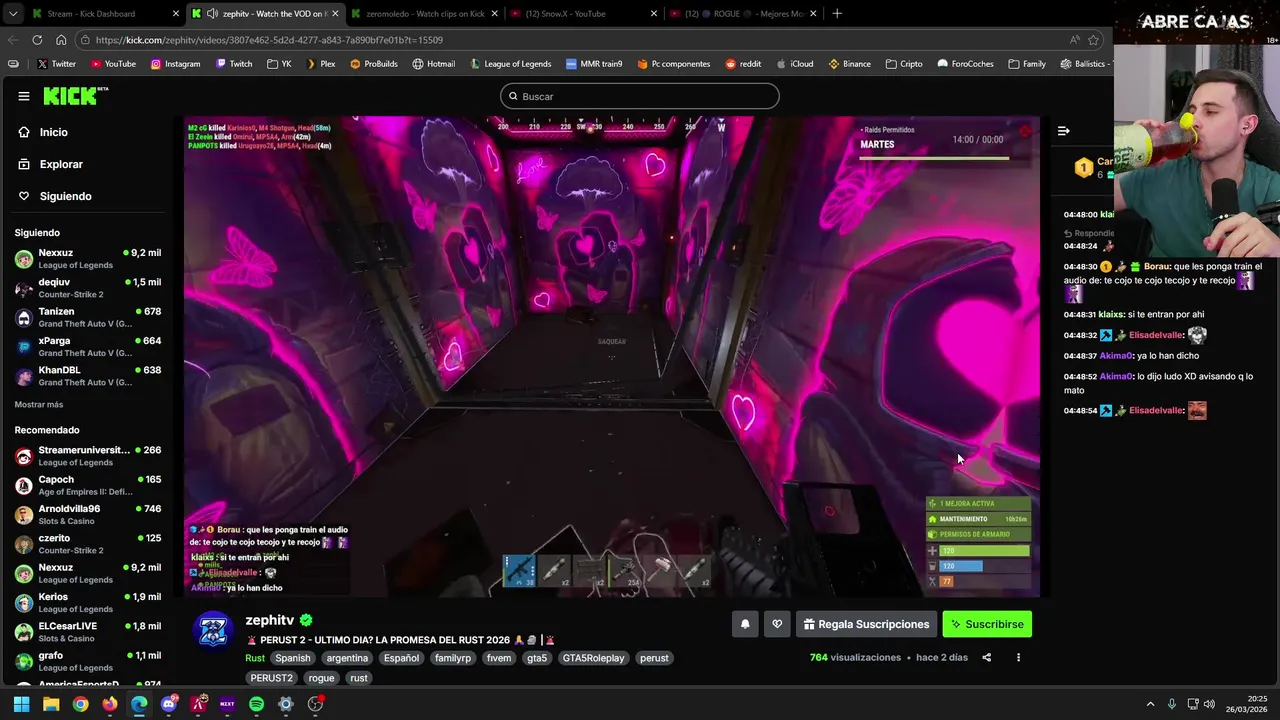
Task: Select the GTA5Roleplay tag
Action: click(593, 658)
